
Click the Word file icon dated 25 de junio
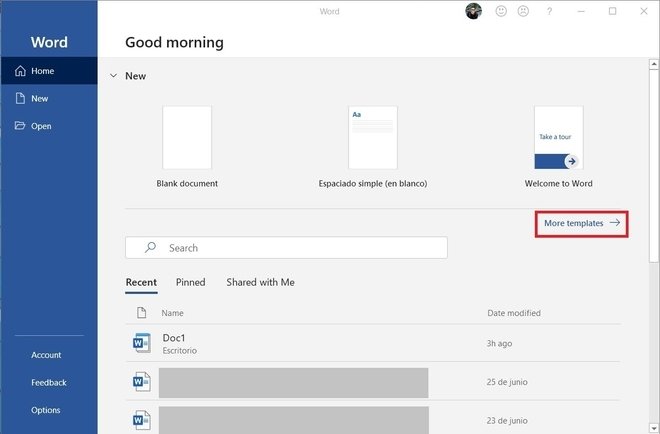(x=142, y=382)
